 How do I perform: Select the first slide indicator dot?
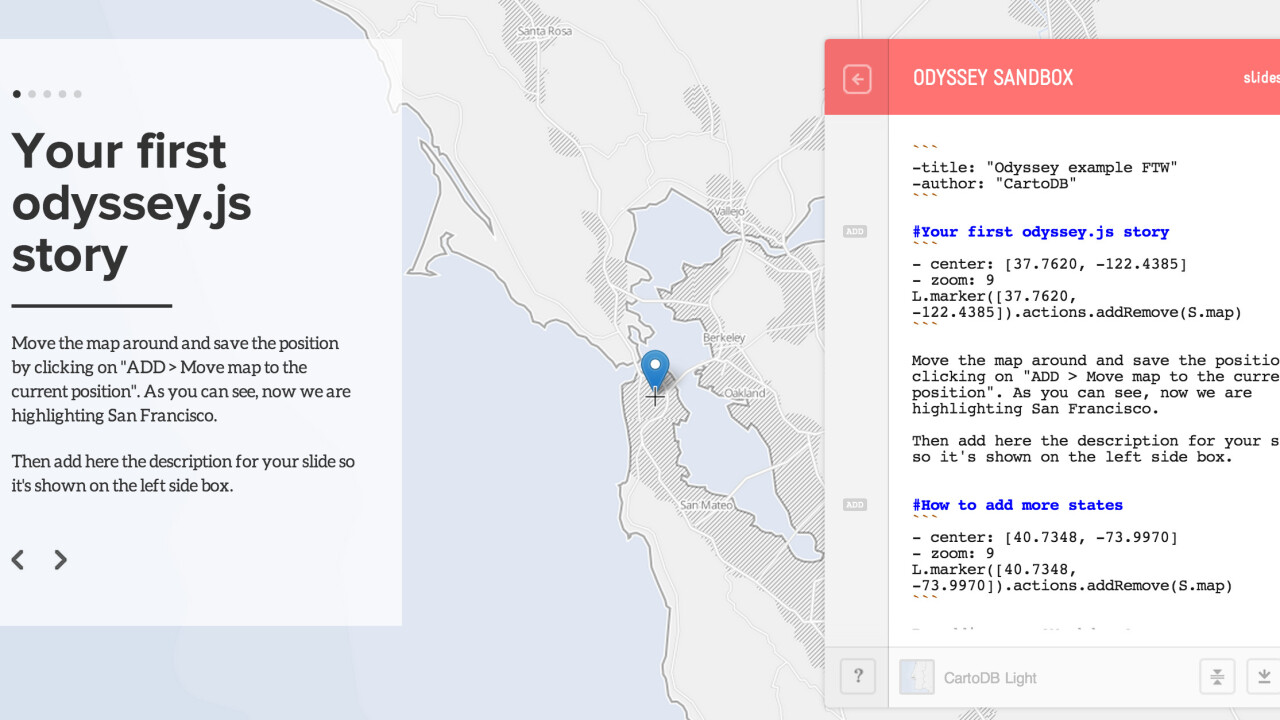(x=17, y=94)
